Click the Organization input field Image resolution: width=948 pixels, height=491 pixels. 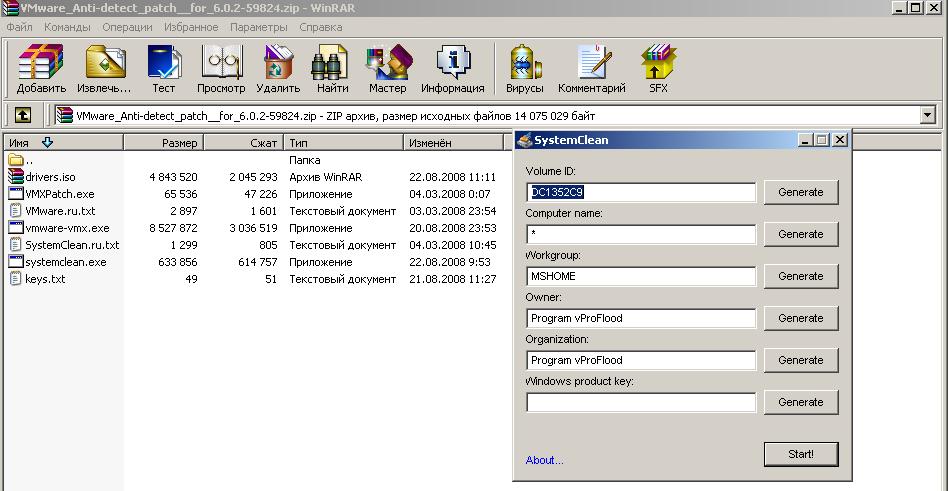click(x=641, y=360)
